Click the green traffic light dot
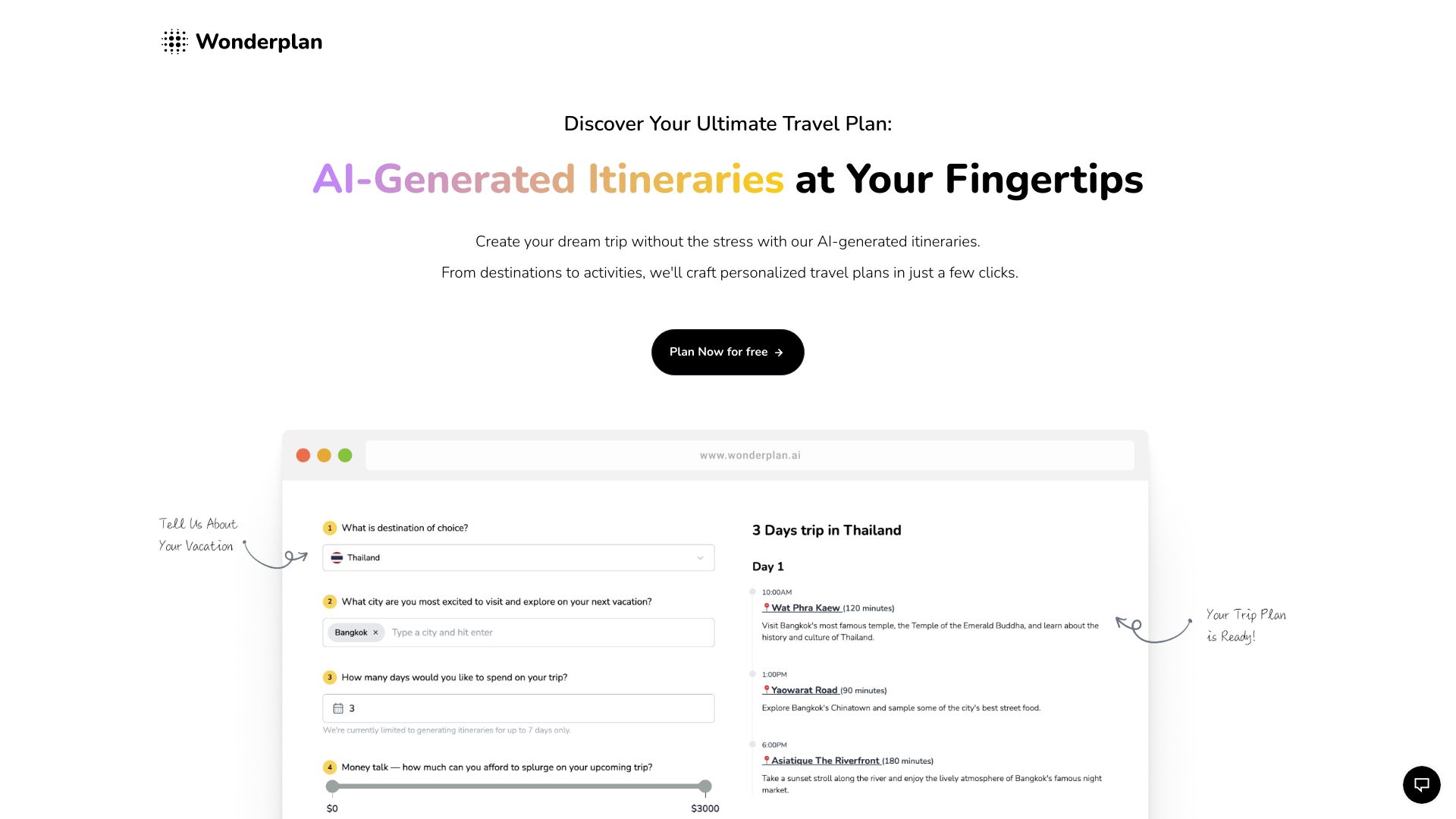This screenshot has width=1456, height=819. (345, 455)
